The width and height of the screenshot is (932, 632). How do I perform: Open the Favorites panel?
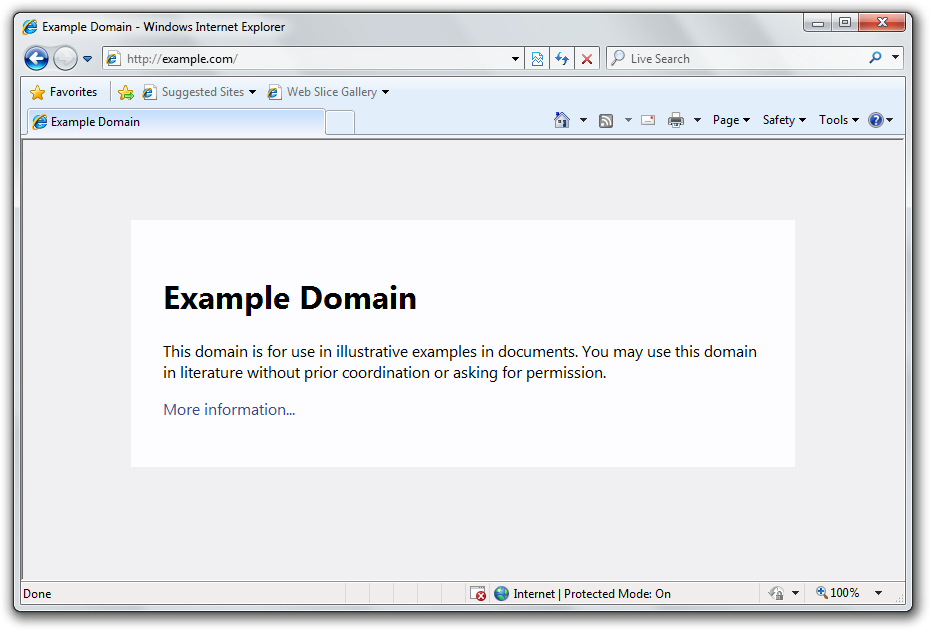pos(64,92)
